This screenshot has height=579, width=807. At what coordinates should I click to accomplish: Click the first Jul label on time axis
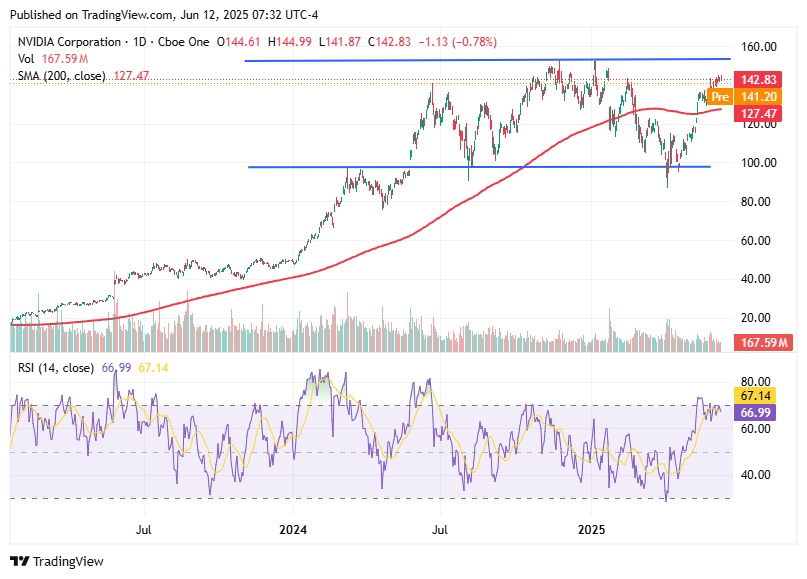144,530
